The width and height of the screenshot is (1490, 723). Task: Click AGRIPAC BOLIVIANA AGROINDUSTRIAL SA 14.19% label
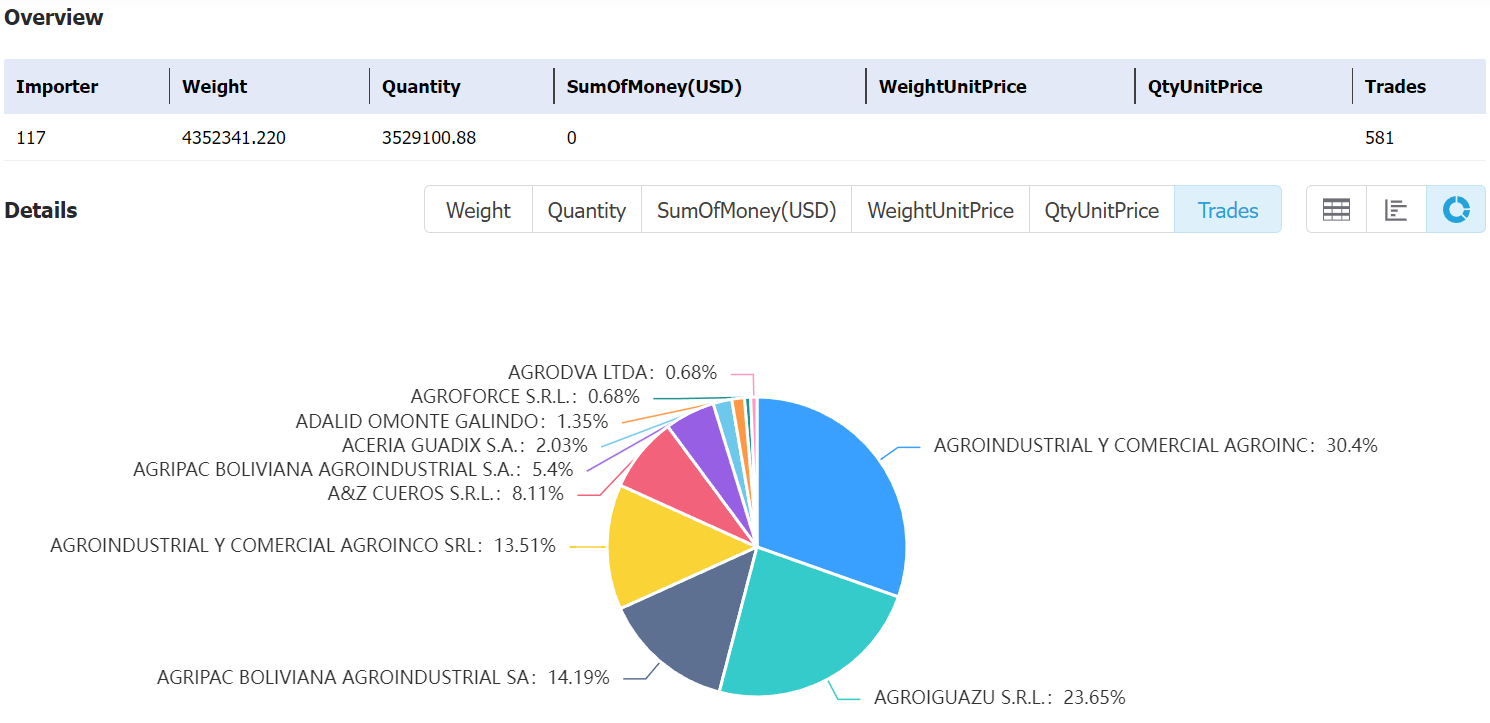click(x=383, y=677)
